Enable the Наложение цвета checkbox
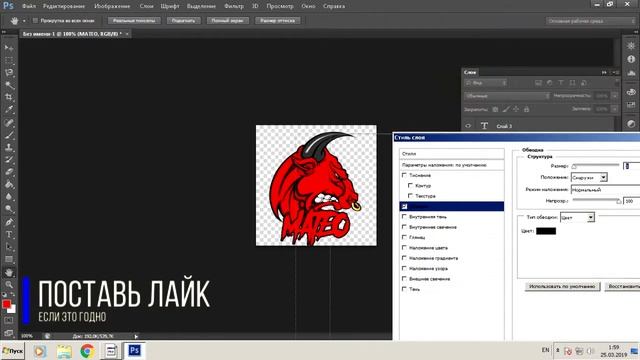Screen dimensions: 640x360 coord(404,248)
